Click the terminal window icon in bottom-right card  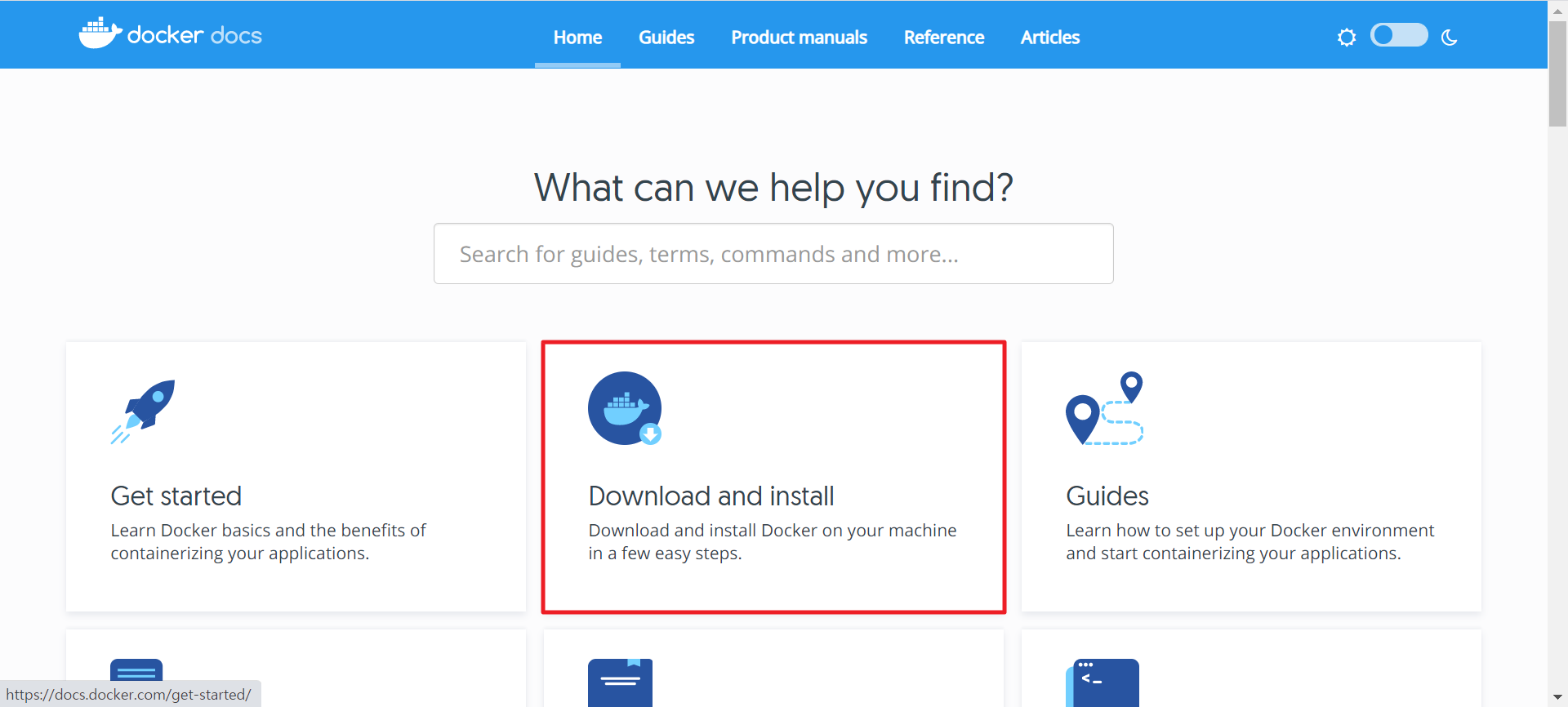(x=1102, y=683)
